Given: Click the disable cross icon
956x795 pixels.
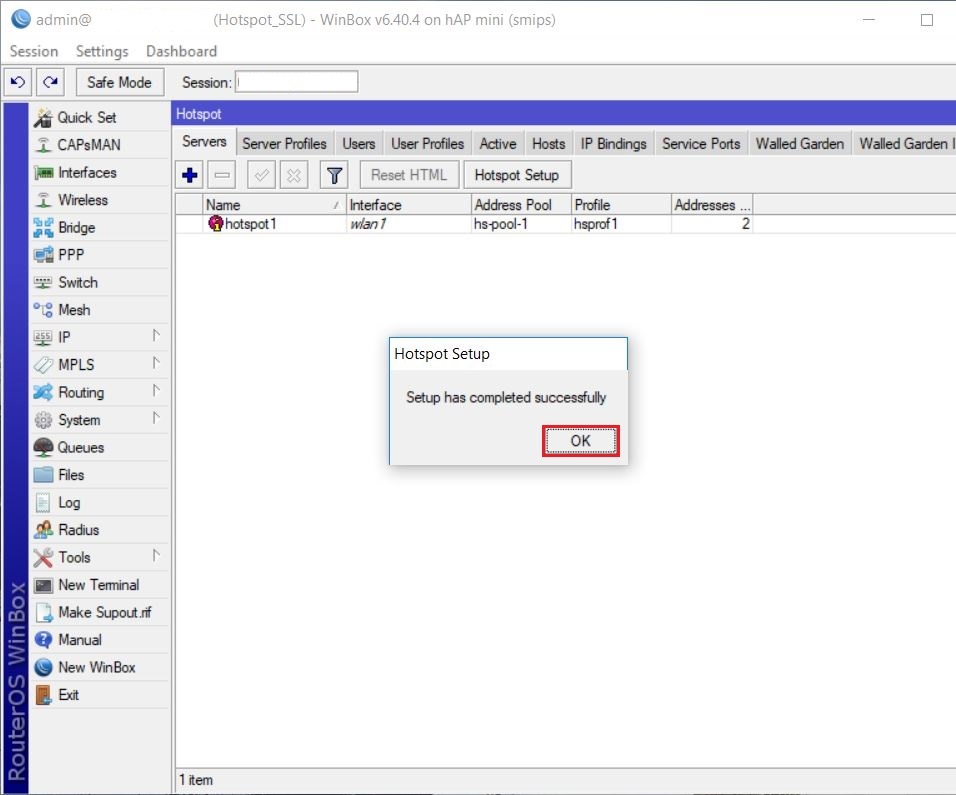Looking at the screenshot, I should click(x=294, y=176).
